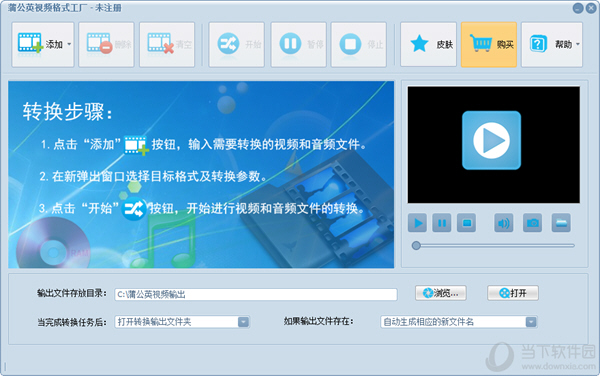Click the 购买 (Buy) shopping cart button
The width and height of the screenshot is (600, 376).
click(489, 45)
